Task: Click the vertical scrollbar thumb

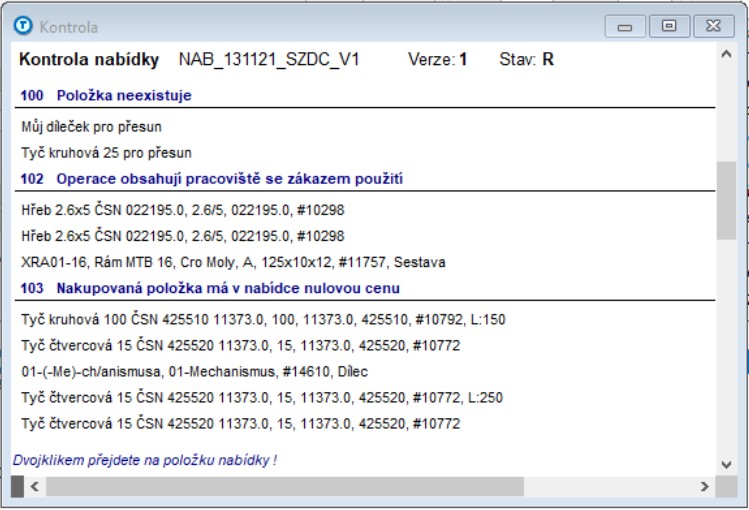Action: (x=726, y=200)
